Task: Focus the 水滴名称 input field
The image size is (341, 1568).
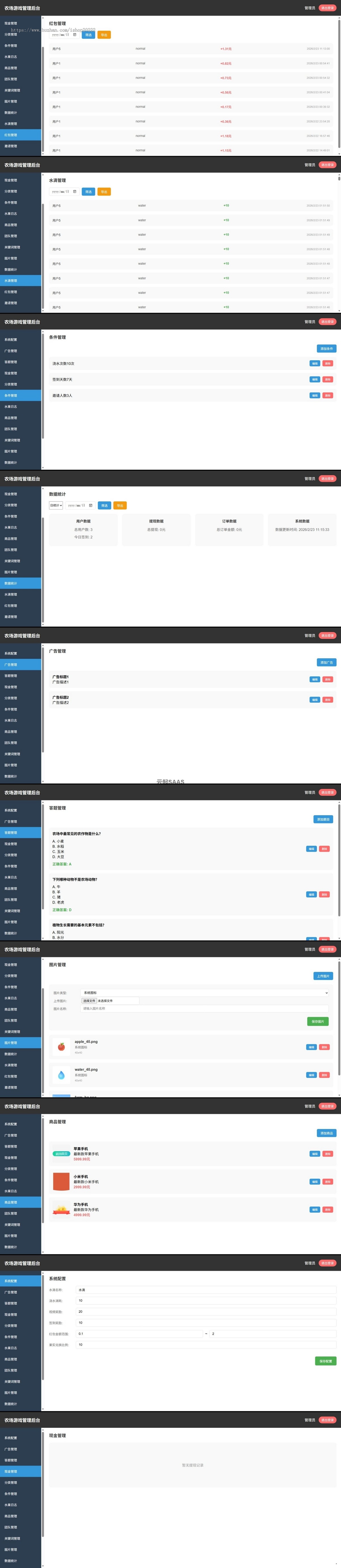Action: click(x=206, y=1290)
